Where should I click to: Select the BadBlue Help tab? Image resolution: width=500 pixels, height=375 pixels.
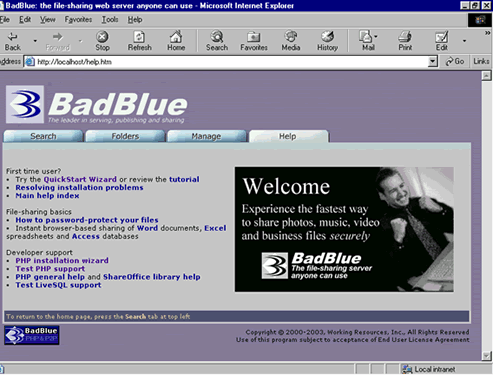288,136
